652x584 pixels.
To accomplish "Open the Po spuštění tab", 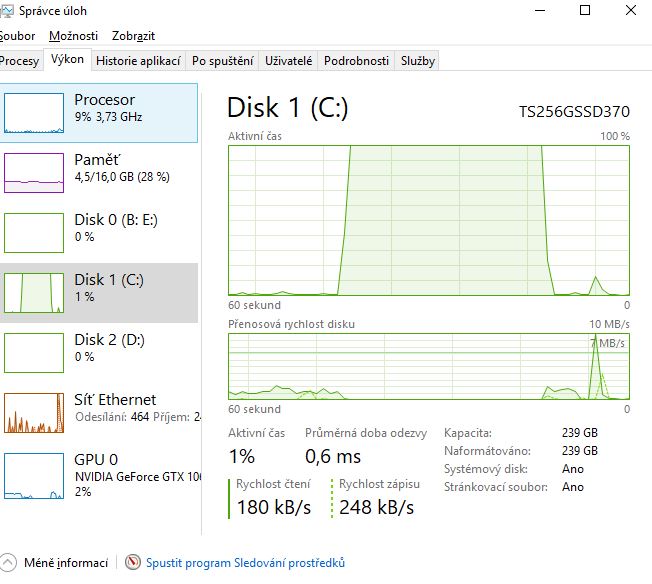I will point(222,61).
